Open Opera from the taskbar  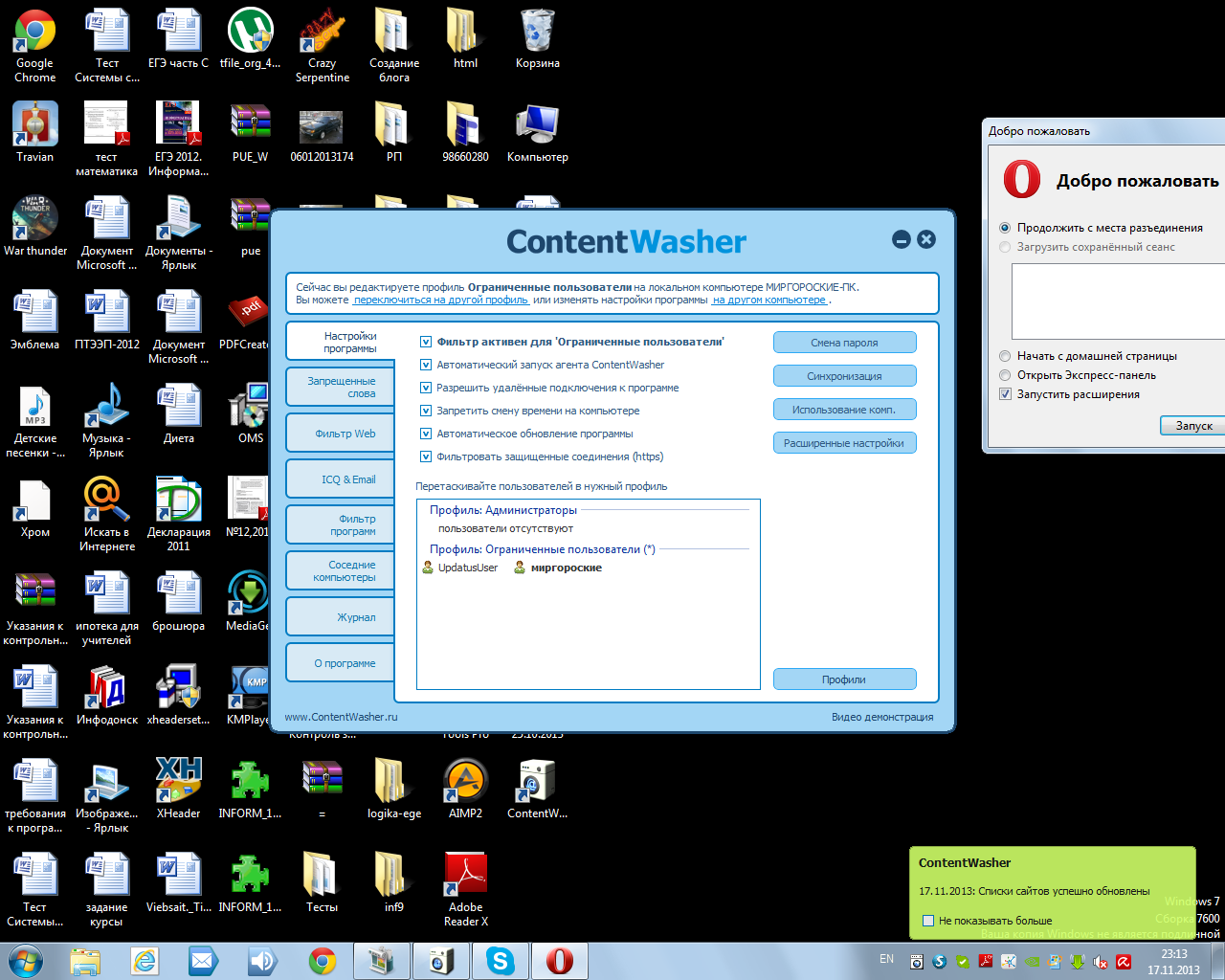coord(560,961)
